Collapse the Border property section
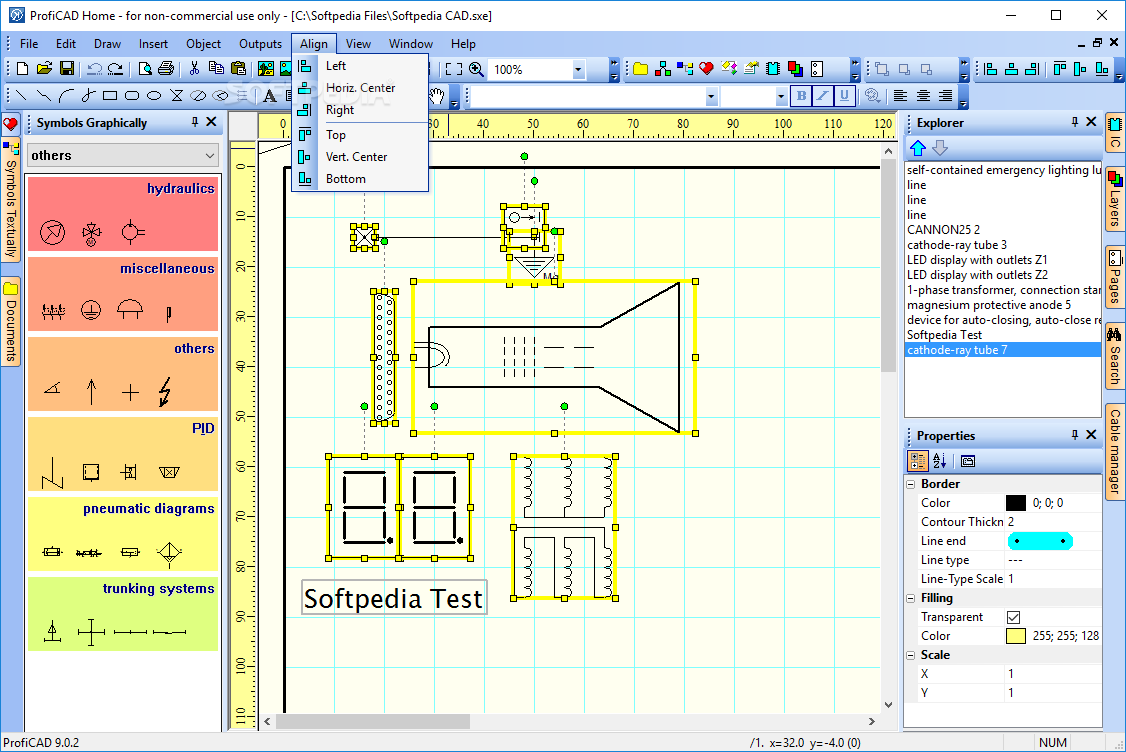 point(911,484)
